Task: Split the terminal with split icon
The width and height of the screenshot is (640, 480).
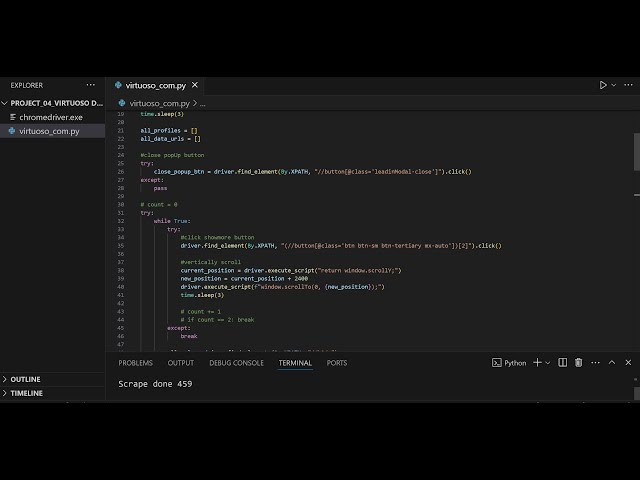Action: [562, 362]
